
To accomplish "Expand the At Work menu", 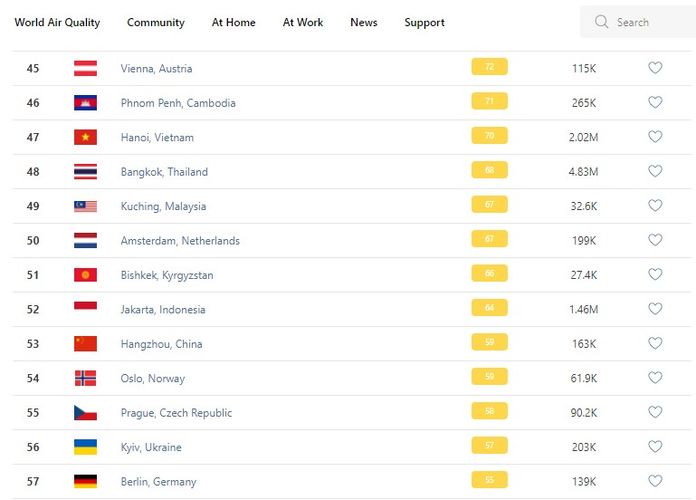I will 302,22.
